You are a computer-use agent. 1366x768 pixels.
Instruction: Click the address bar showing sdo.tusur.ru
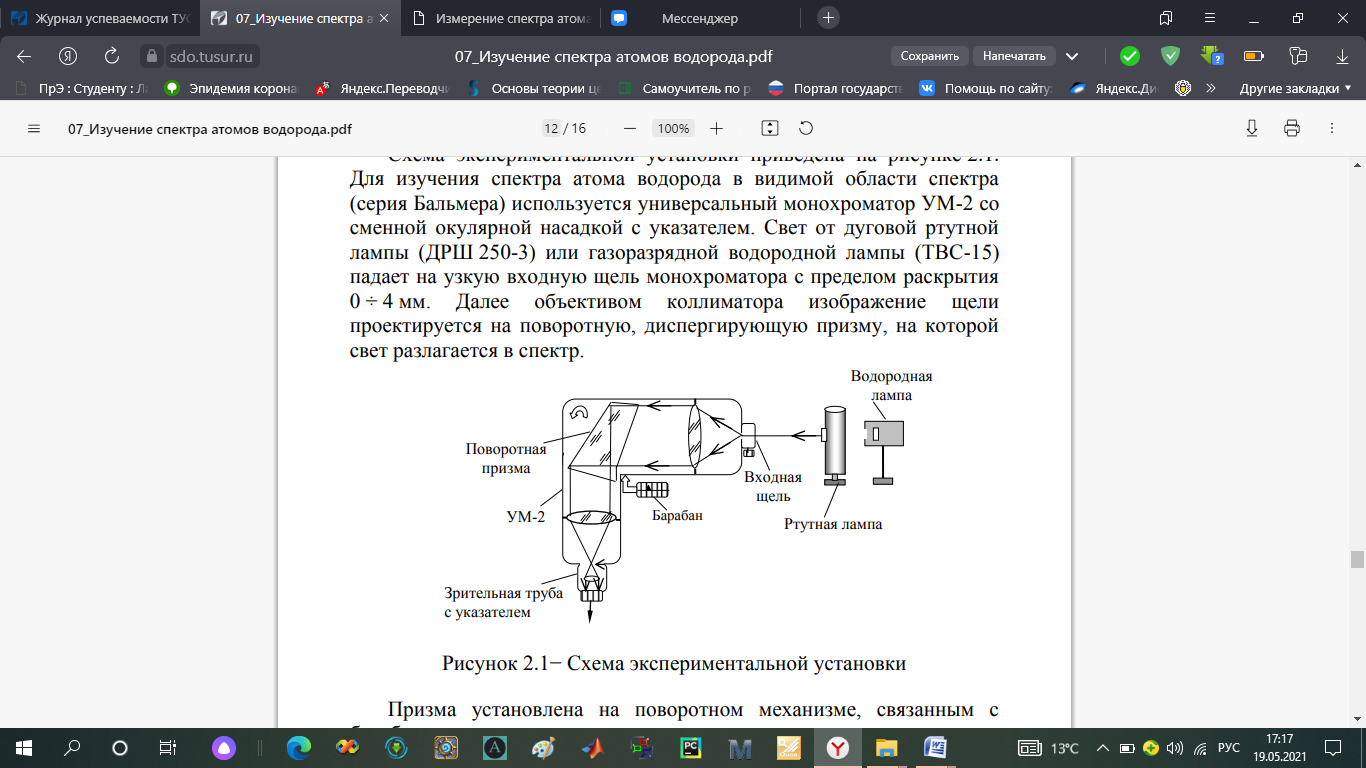[x=211, y=56]
